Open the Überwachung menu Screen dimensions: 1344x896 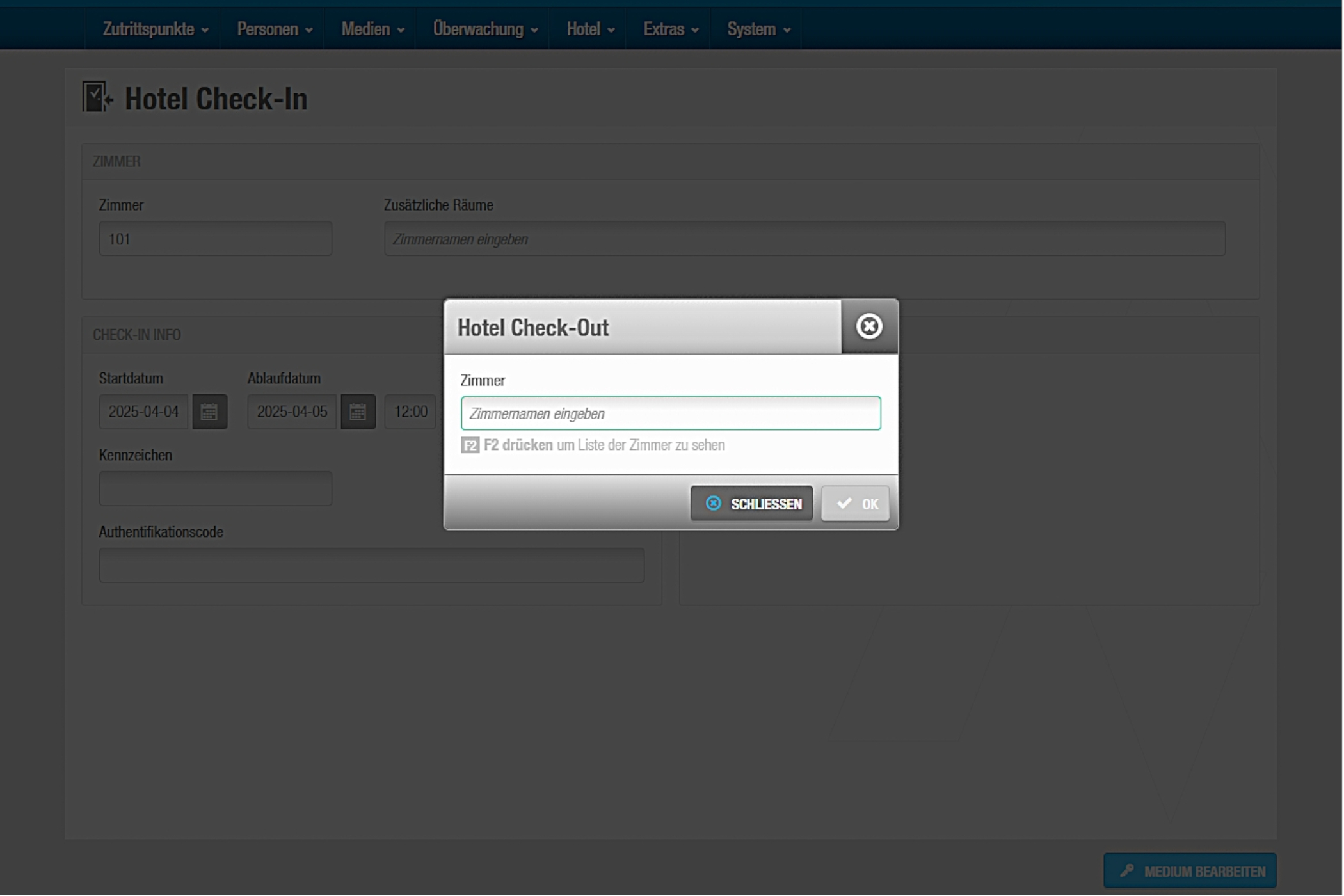point(484,29)
